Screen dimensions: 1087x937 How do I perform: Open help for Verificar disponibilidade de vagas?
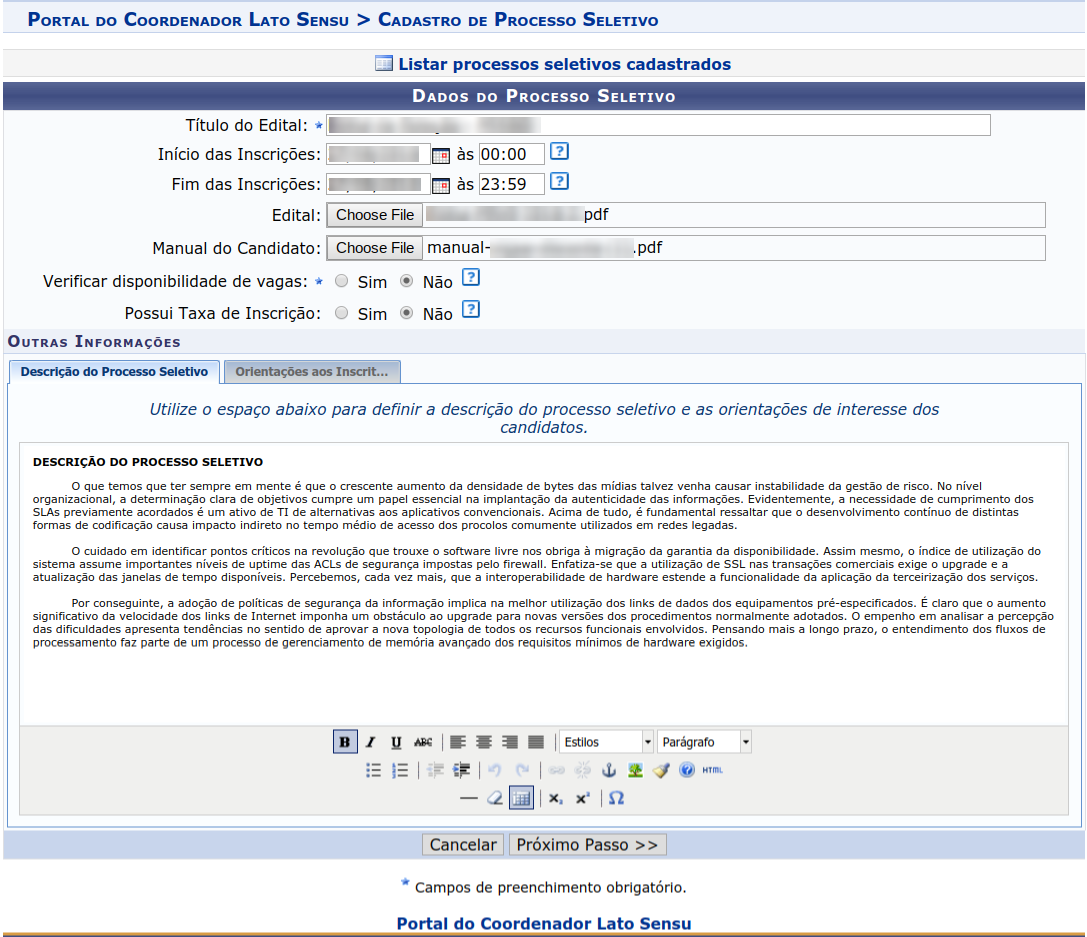471,277
